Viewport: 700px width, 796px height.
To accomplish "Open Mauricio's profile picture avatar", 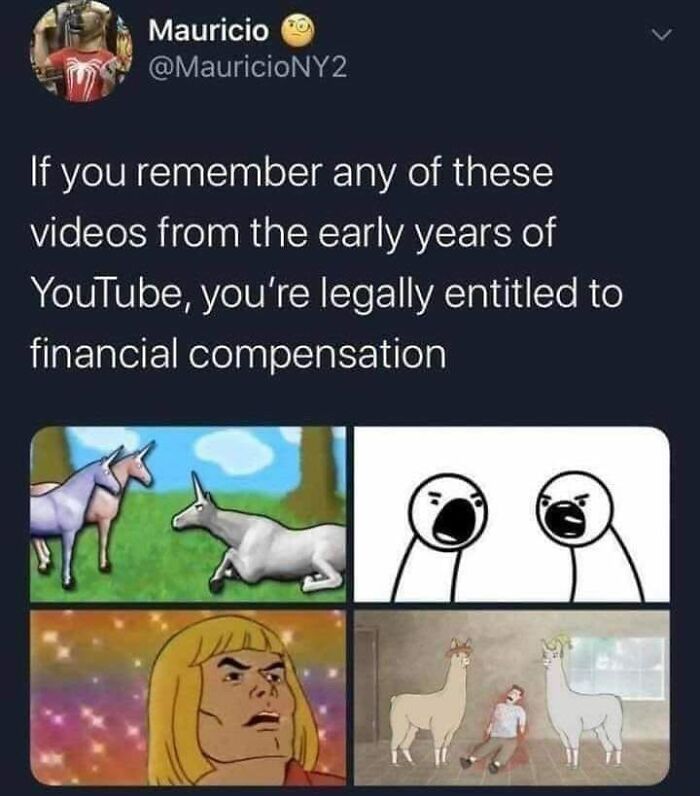I will 82,52.
